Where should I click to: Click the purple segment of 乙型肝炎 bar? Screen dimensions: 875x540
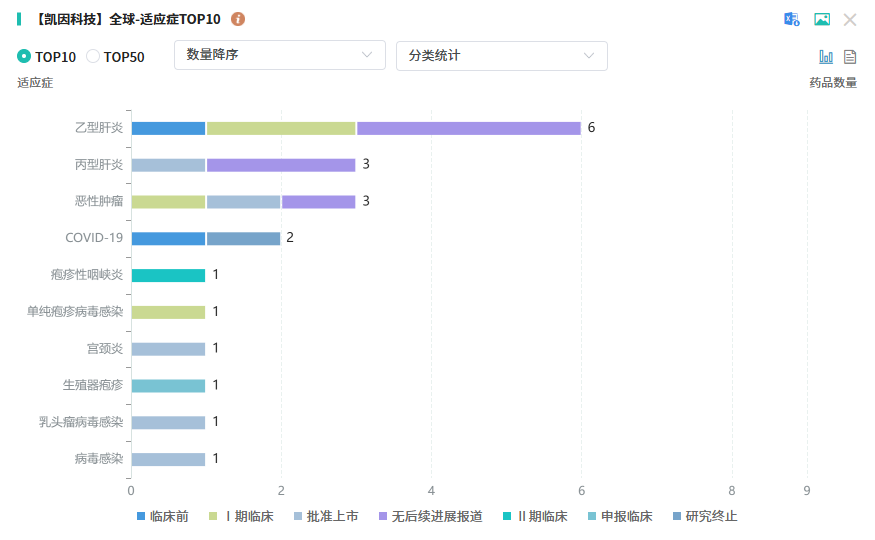468,128
